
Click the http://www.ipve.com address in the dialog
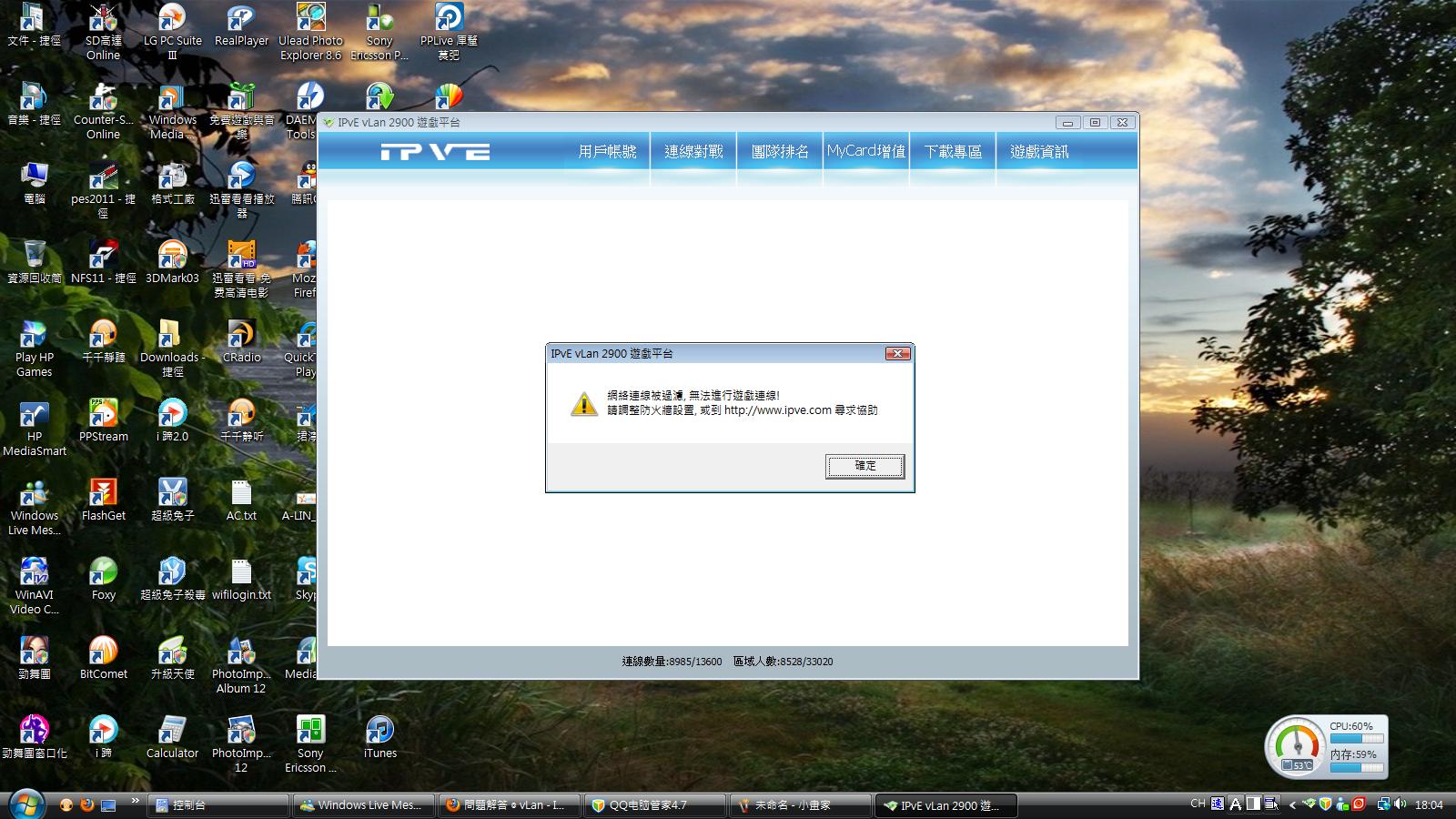click(778, 410)
